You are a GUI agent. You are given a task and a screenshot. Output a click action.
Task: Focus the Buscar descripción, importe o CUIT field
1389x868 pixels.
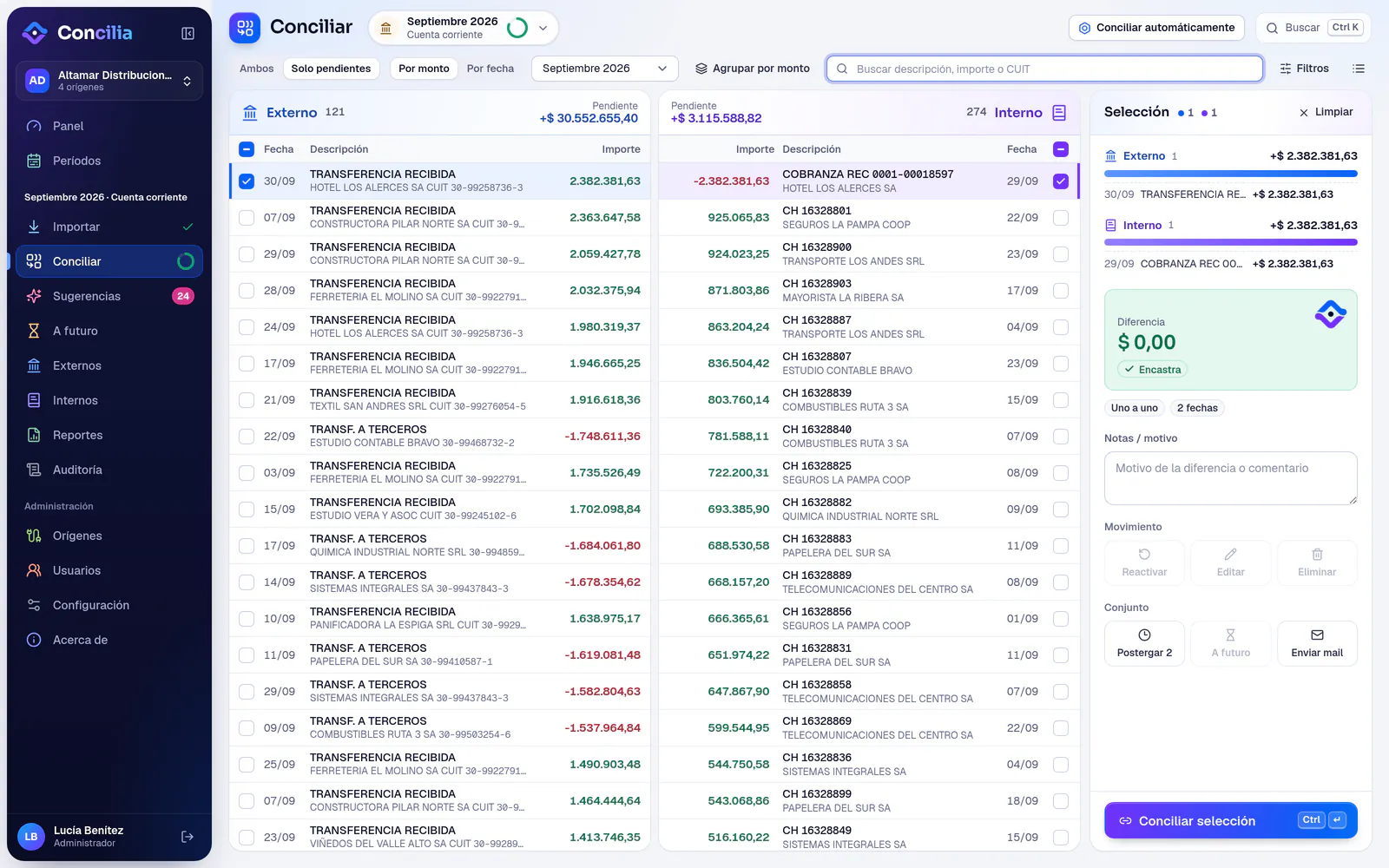[x=1044, y=69]
